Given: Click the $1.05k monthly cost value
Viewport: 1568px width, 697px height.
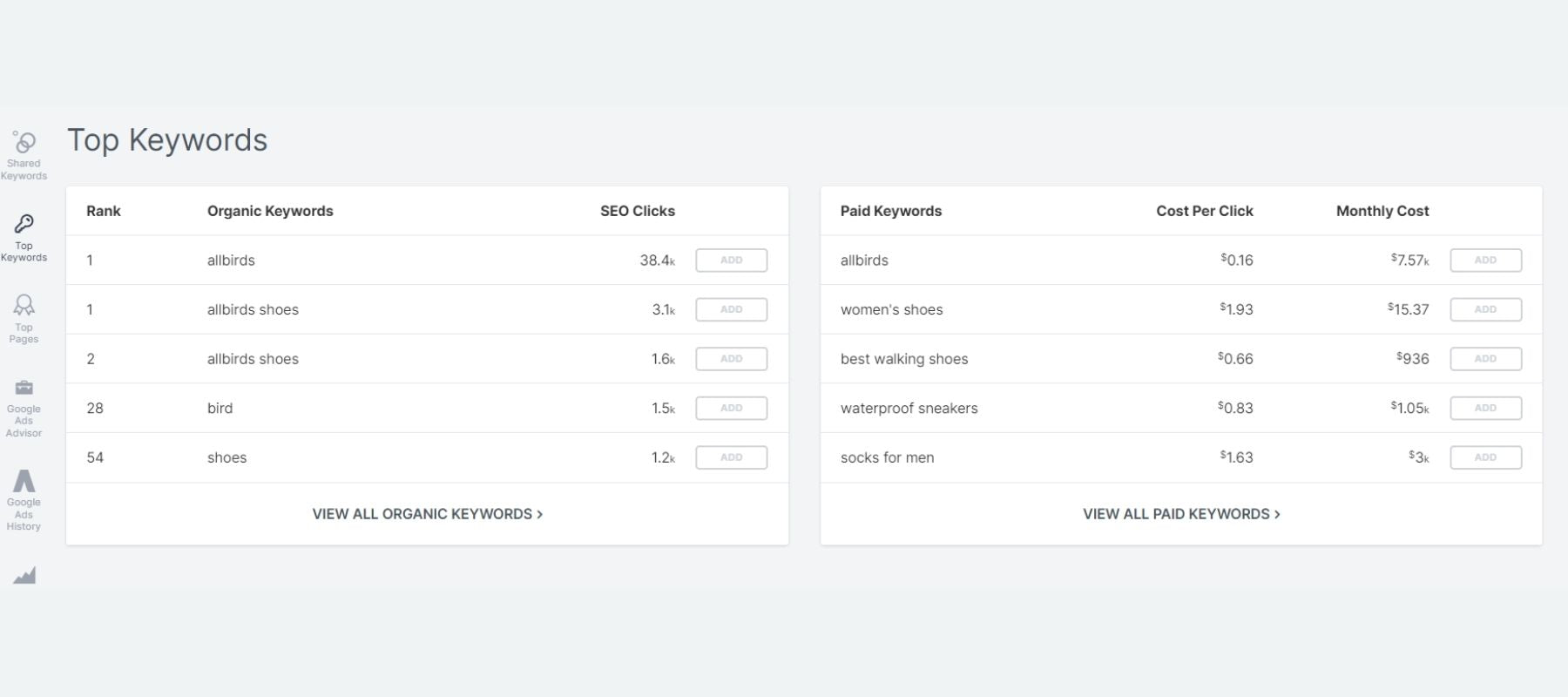Looking at the screenshot, I should (1410, 407).
